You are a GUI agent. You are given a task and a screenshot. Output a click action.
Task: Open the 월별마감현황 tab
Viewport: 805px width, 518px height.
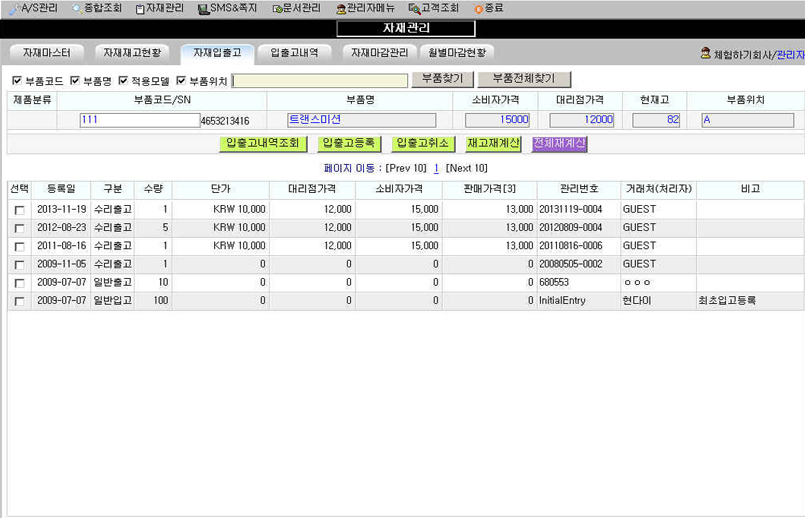[456, 52]
